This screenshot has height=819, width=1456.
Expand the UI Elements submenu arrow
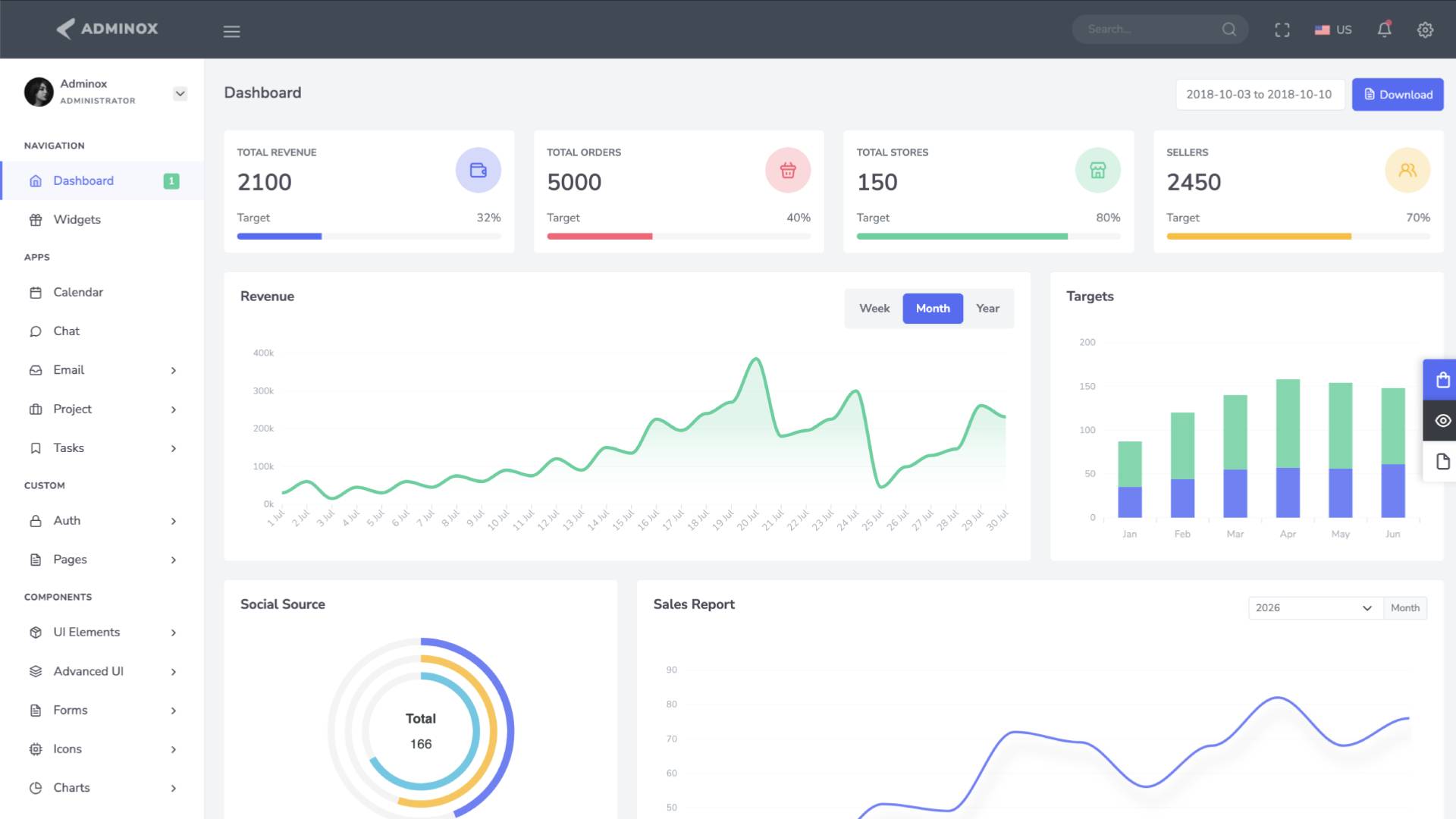click(174, 632)
